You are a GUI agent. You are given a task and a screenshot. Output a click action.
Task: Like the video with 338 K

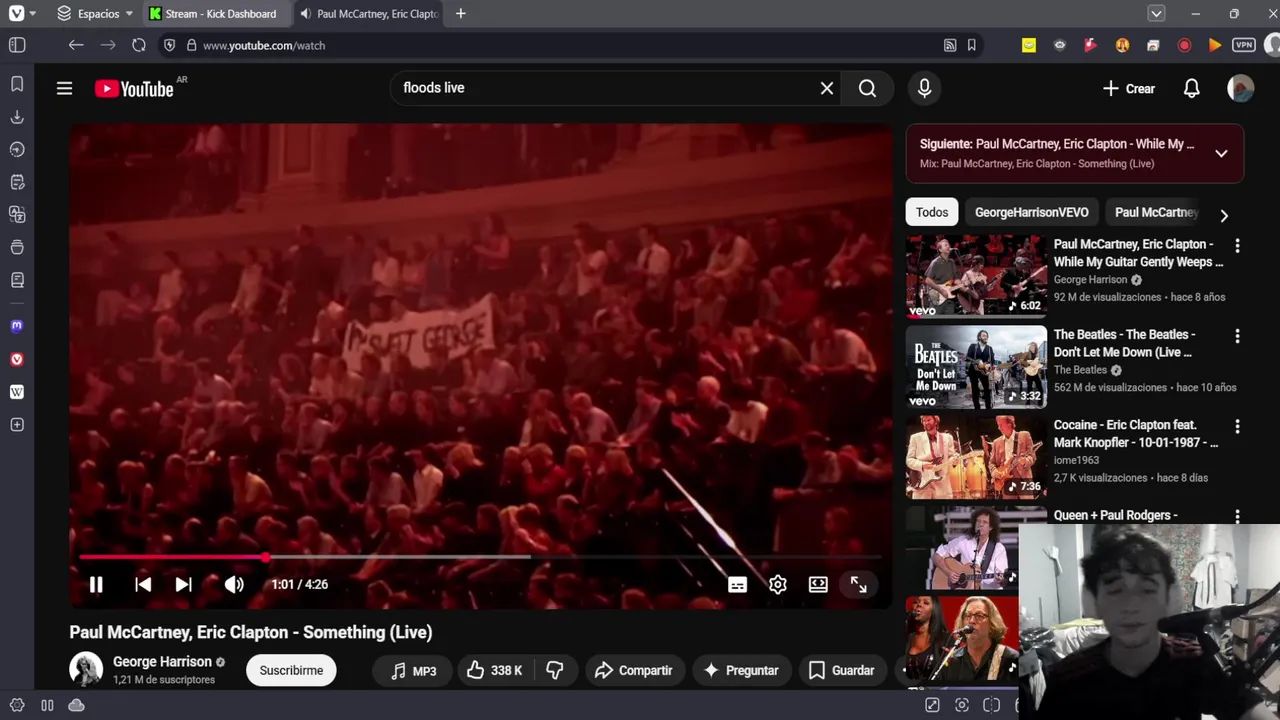point(494,670)
